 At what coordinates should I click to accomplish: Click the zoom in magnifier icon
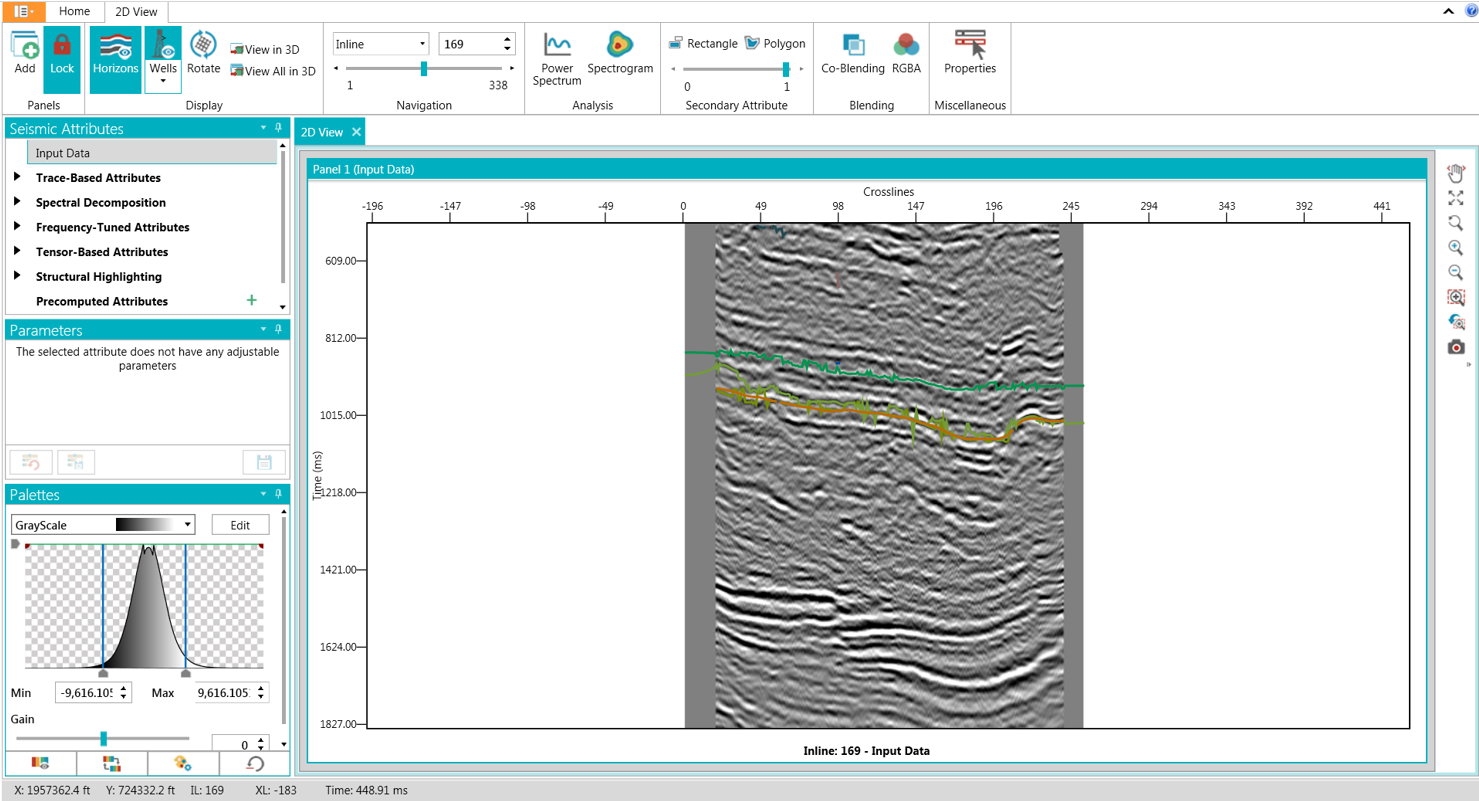pyautogui.click(x=1456, y=248)
